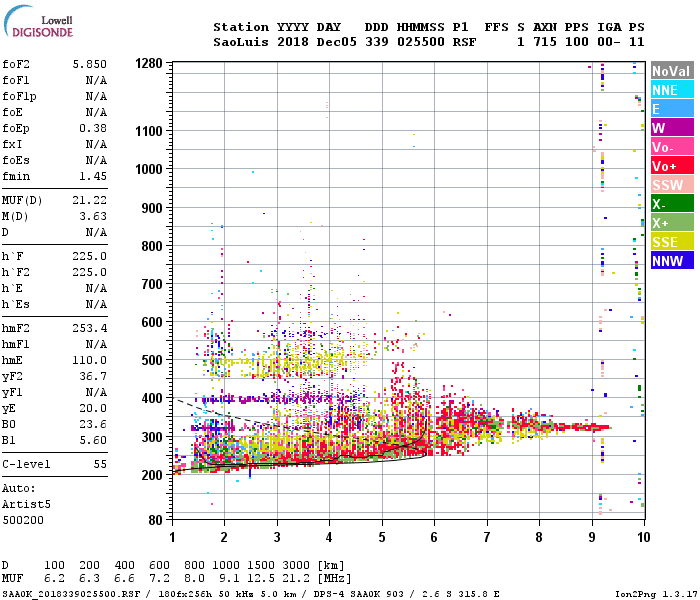Click the MUF value 6.2 for 100 km
This screenshot has width=700, height=600.
pyautogui.click(x=54, y=579)
